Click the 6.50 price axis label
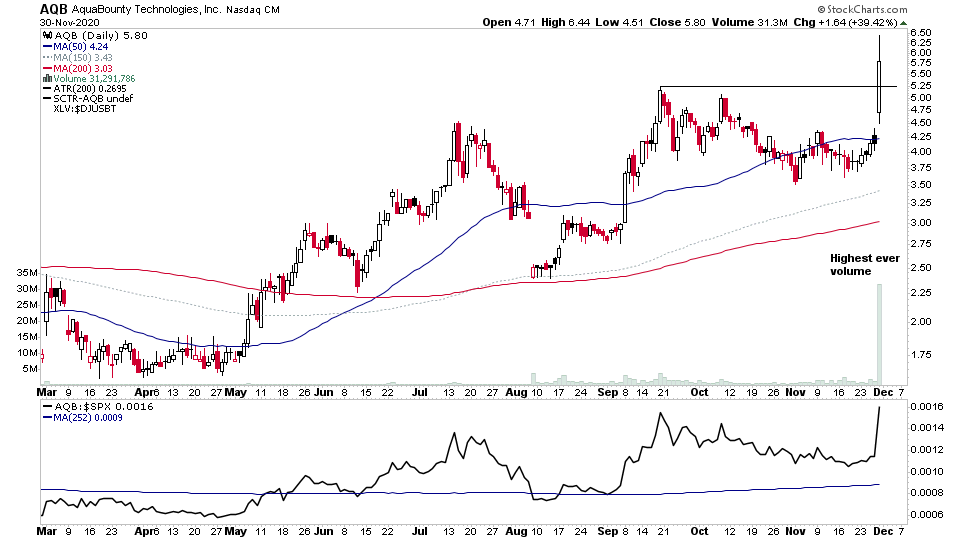Image resolution: width=960 pixels, height=540 pixels. [x=921, y=32]
